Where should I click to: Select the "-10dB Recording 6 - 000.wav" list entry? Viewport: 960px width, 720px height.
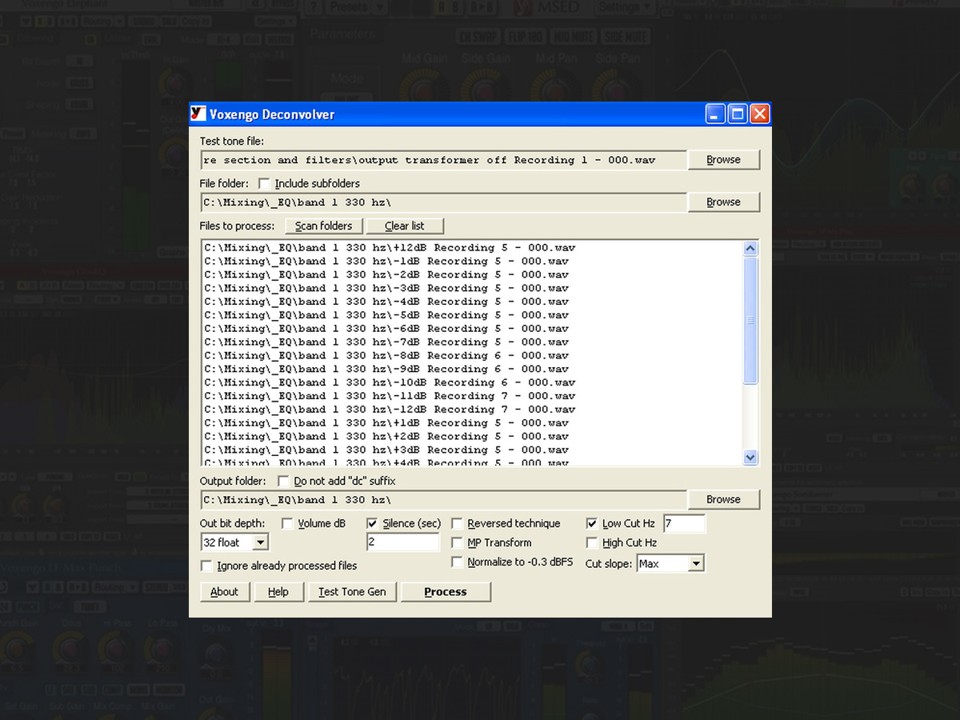tap(389, 383)
